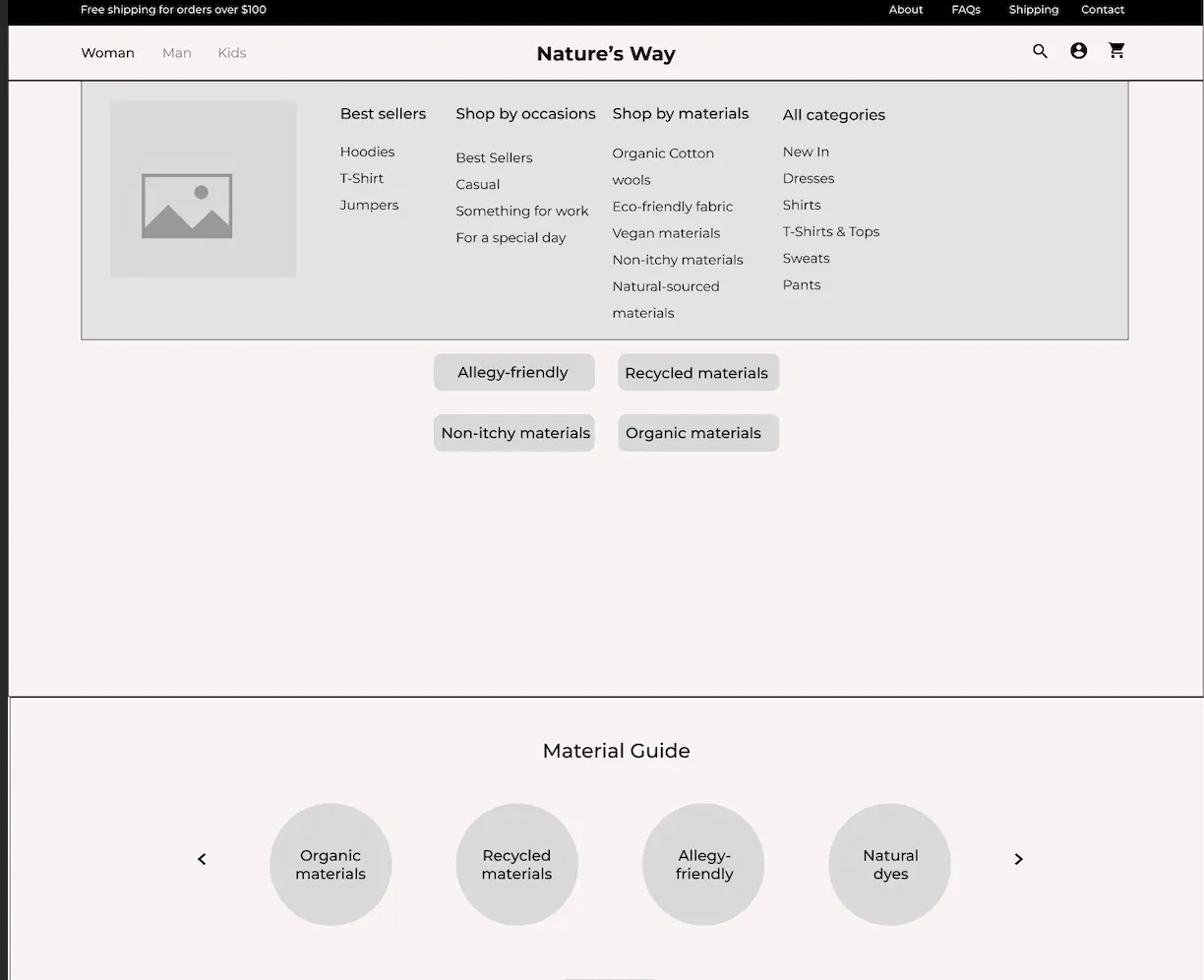This screenshot has width=1204, height=980.
Task: Open the Casual occasion link
Action: click(478, 184)
